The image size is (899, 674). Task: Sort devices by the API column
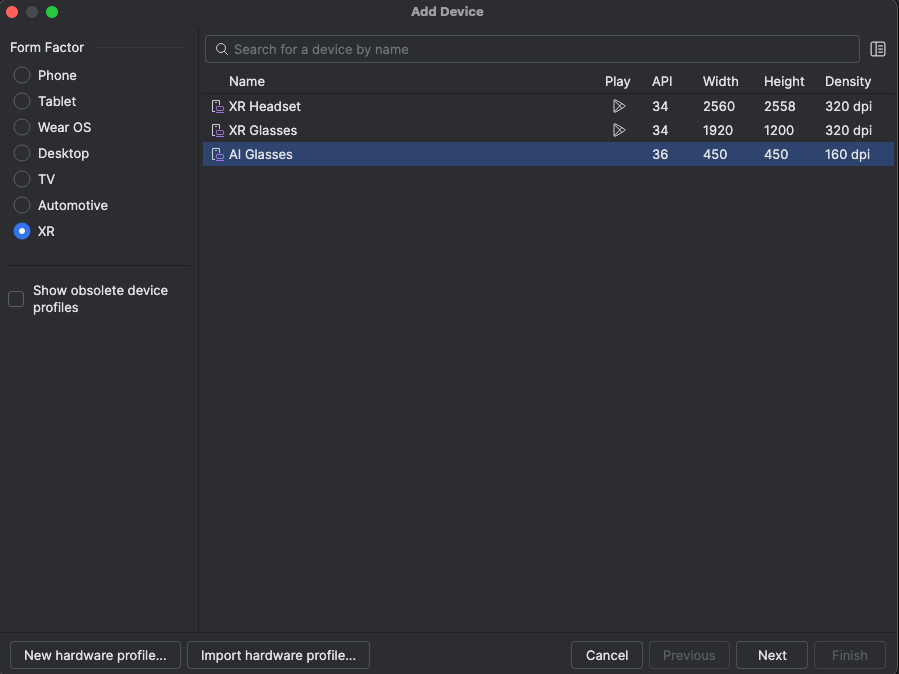(x=660, y=81)
